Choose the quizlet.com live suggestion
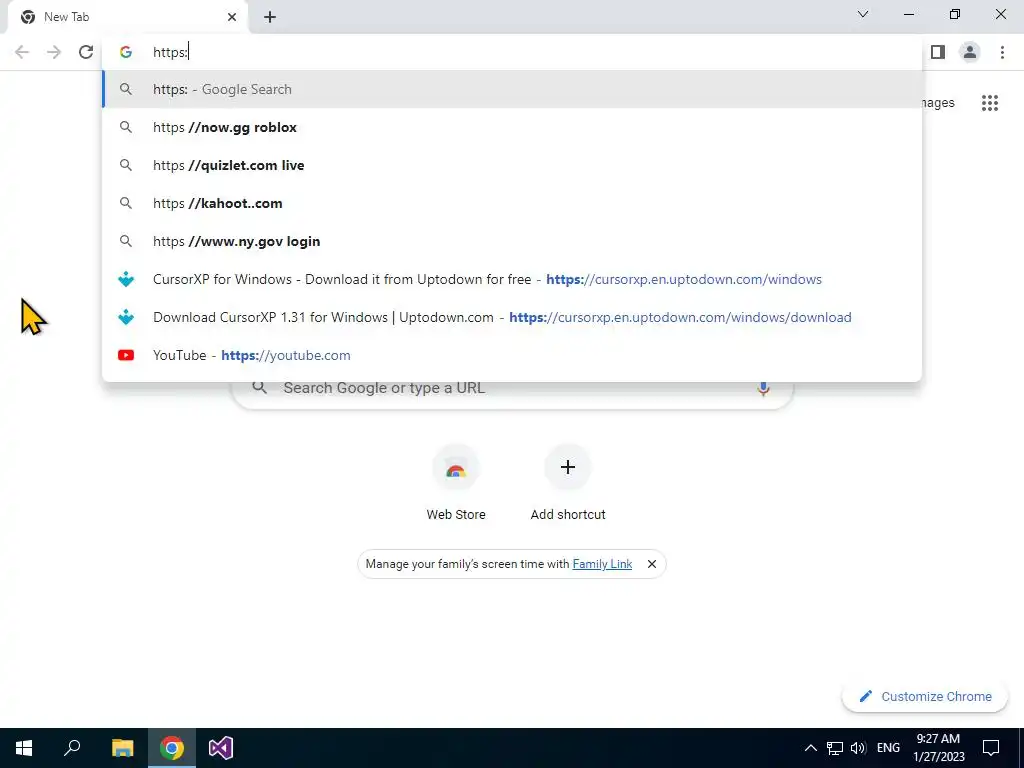Screen dimensions: 1024x768 coord(512,165)
